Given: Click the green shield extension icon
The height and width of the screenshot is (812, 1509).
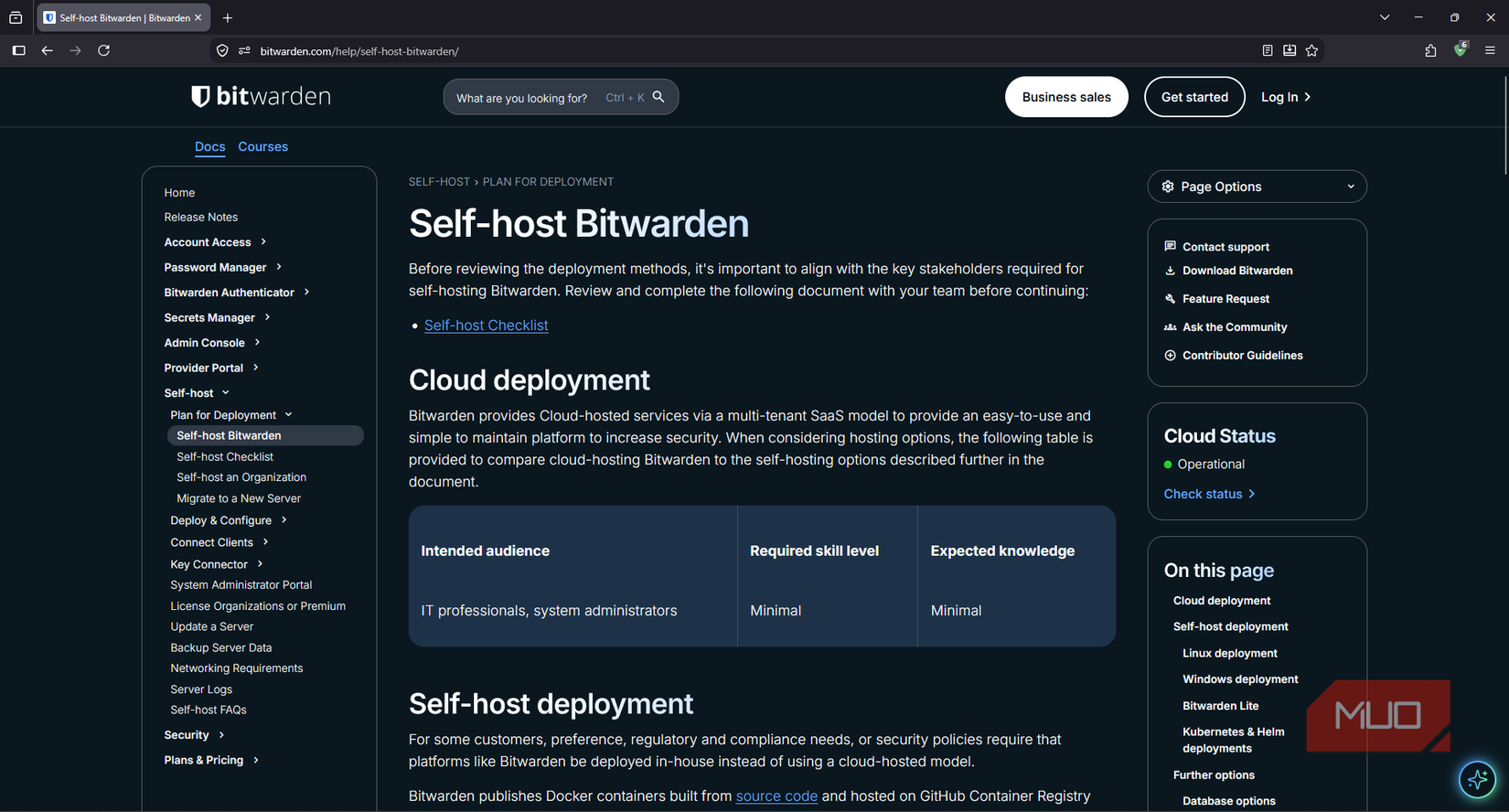Looking at the screenshot, I should click(x=1461, y=49).
